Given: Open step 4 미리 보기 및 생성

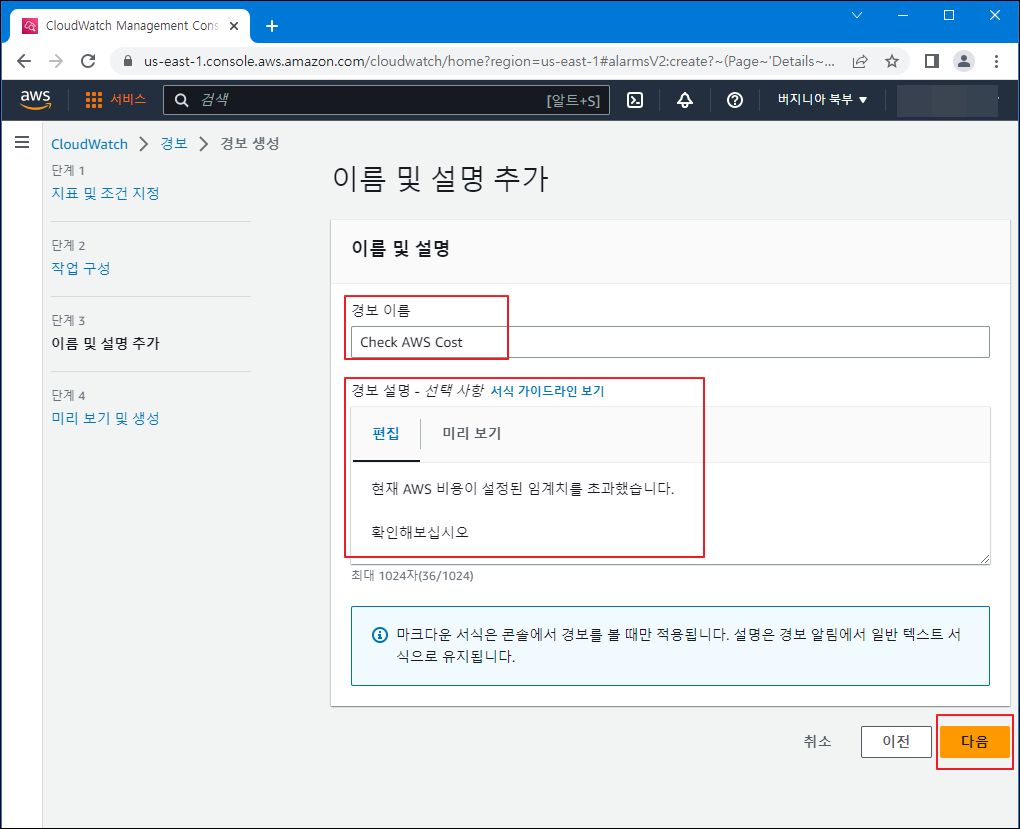Looking at the screenshot, I should 105,418.
